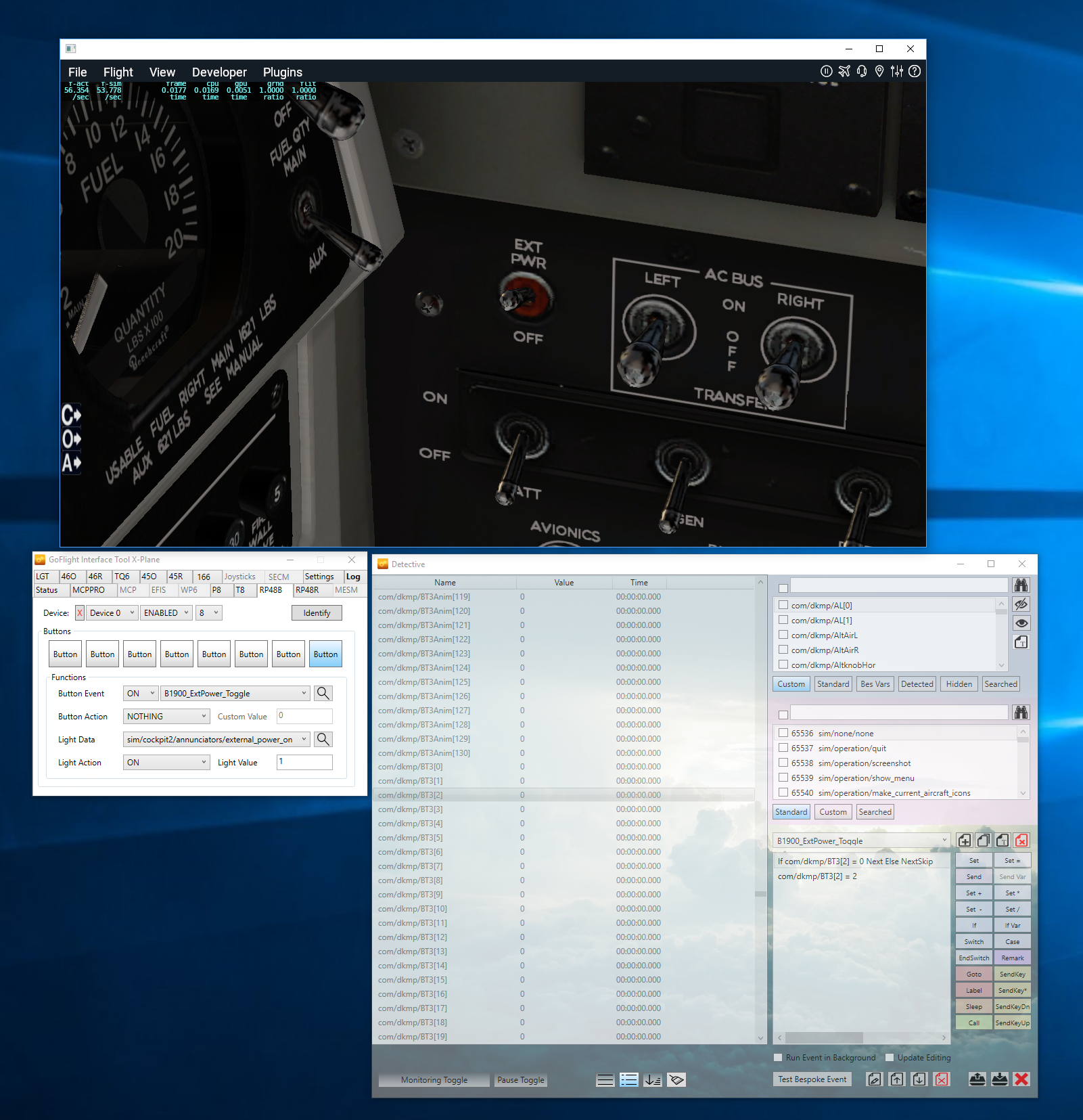The height and width of the screenshot is (1120, 1083).
Task: Click the magnifier next to Button Event
Action: pos(323,693)
